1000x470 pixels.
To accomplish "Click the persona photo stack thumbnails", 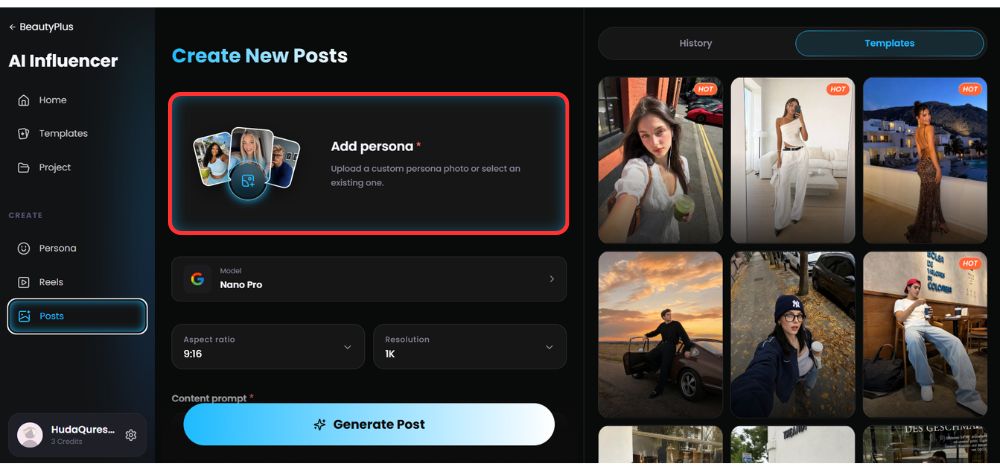I will (246, 163).
